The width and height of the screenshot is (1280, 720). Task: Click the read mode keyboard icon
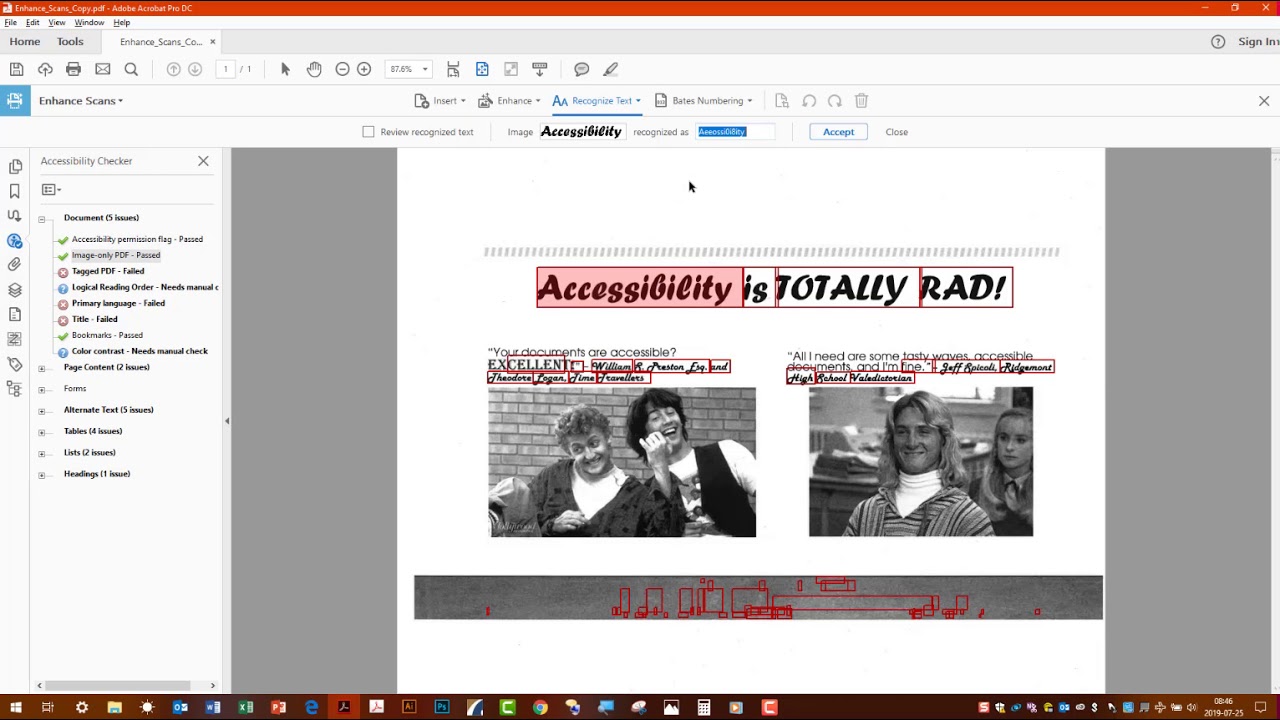click(540, 69)
